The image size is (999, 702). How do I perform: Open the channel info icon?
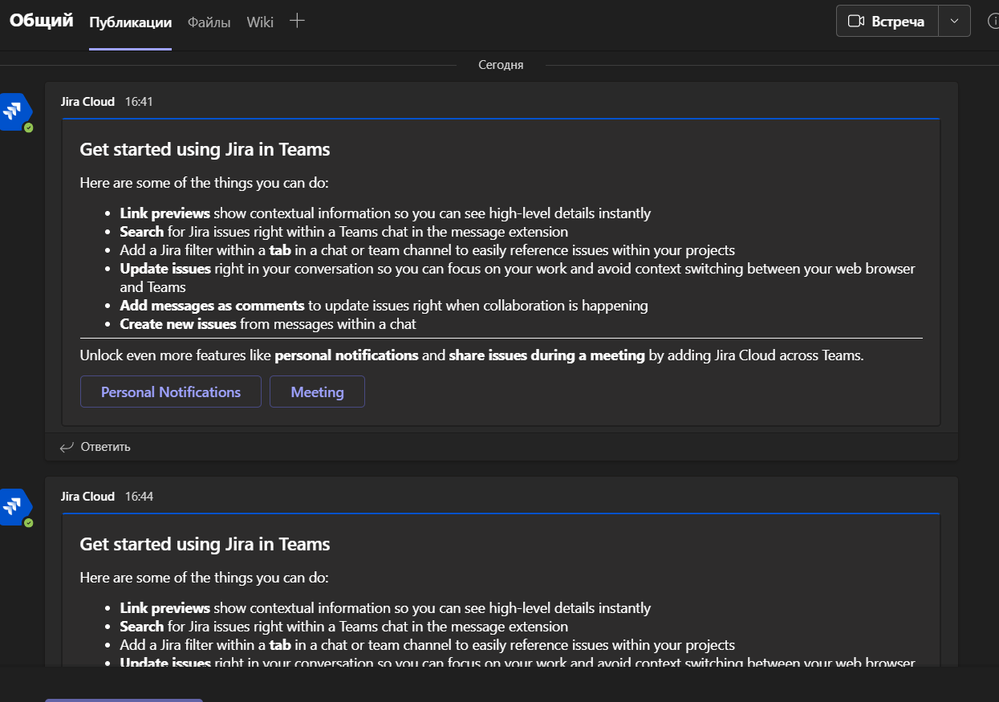(993, 21)
